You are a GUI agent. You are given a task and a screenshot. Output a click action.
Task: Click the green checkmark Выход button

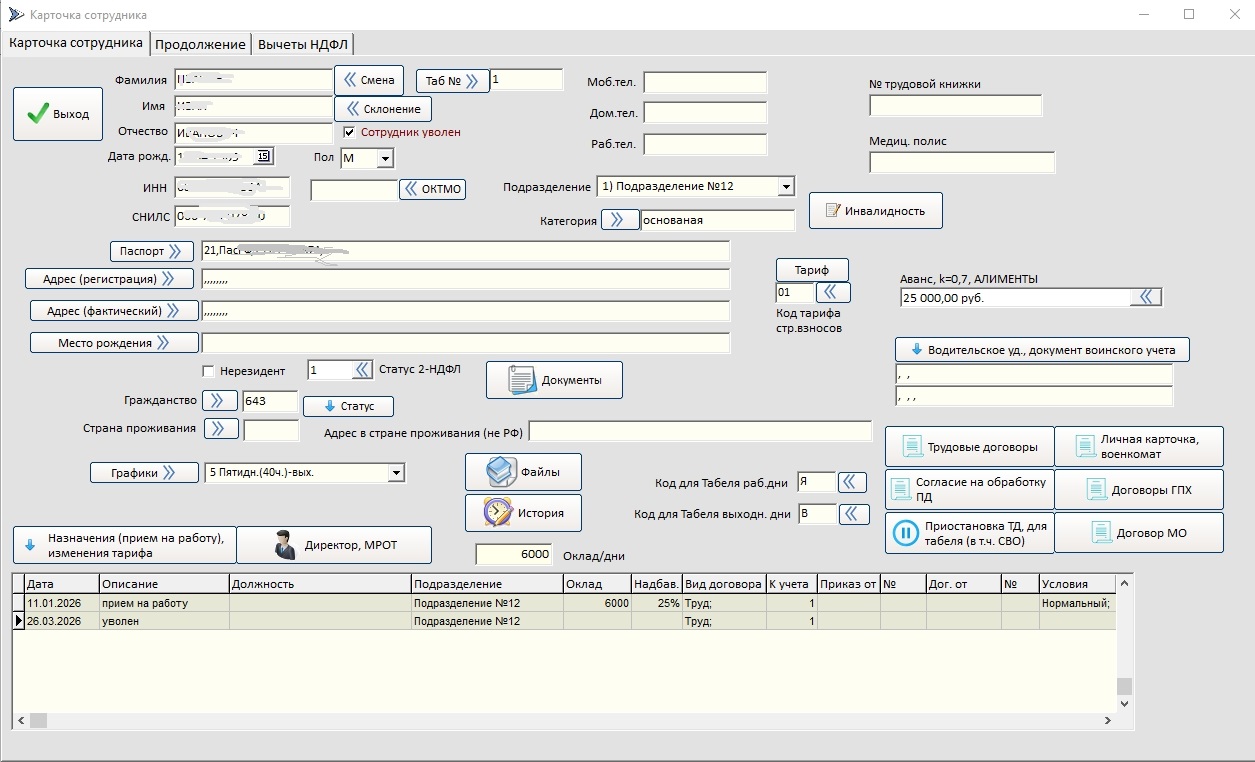[58, 115]
